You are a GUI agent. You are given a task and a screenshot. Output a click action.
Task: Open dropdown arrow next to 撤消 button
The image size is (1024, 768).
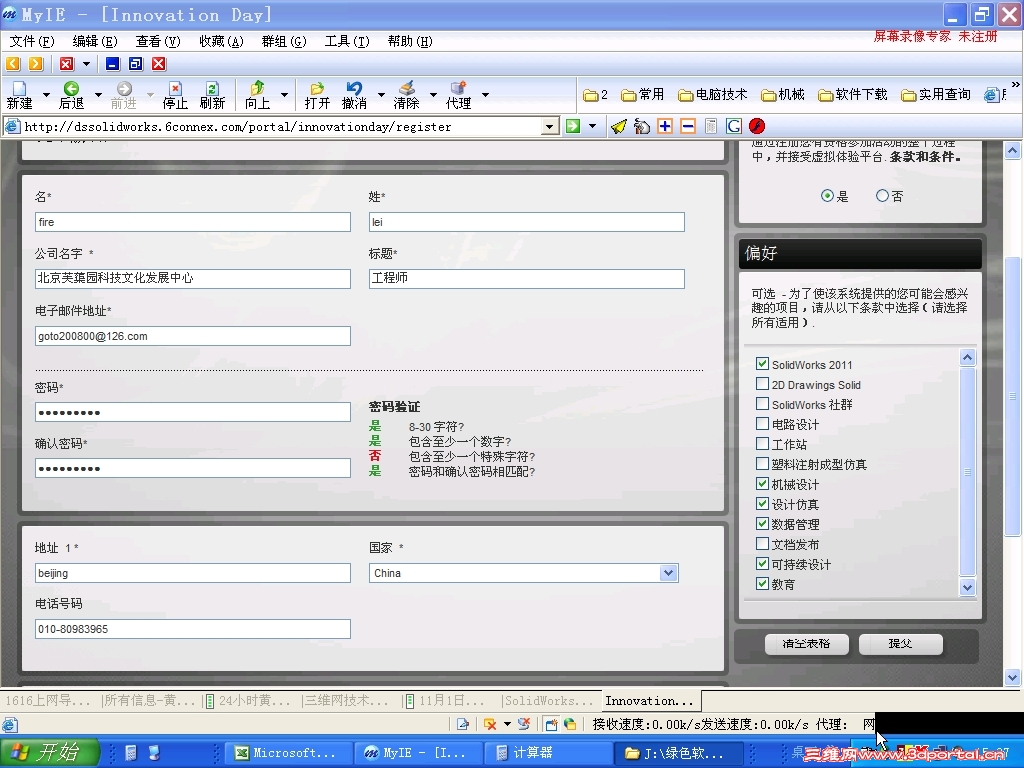(x=381, y=95)
